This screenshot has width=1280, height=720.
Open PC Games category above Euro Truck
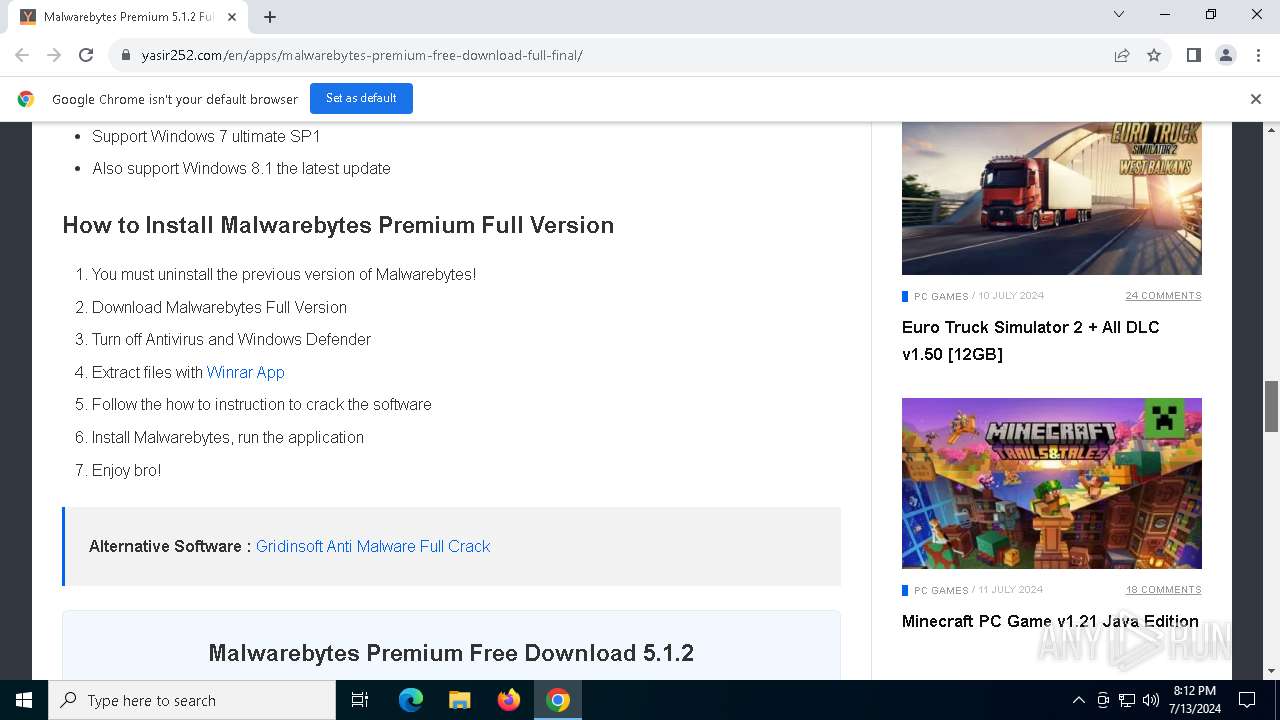pyautogui.click(x=941, y=296)
